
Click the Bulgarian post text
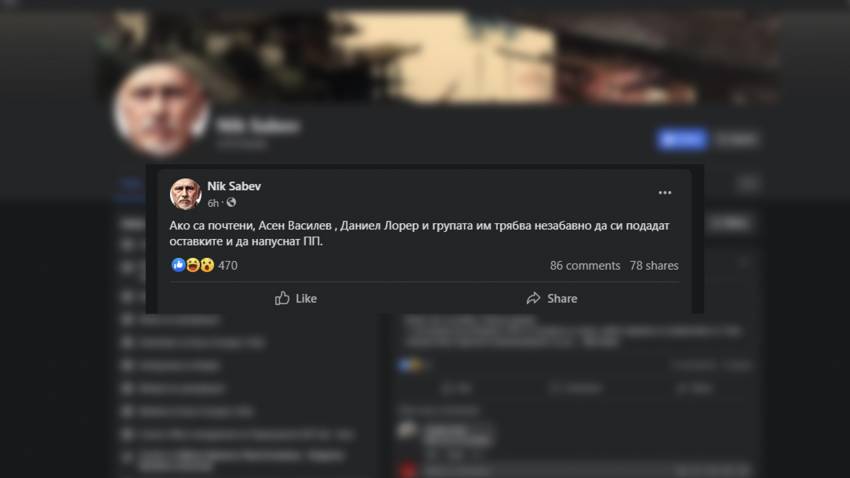click(420, 234)
